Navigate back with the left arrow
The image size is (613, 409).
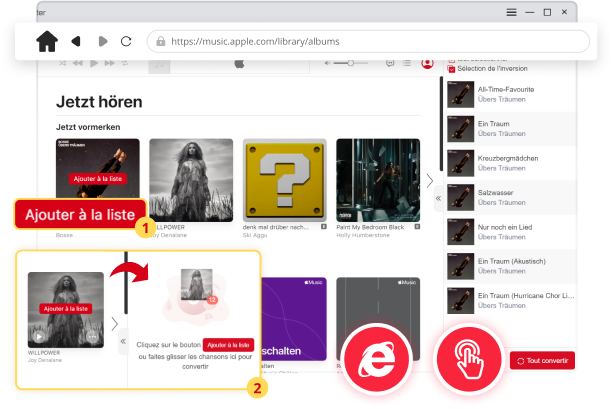[x=76, y=41]
